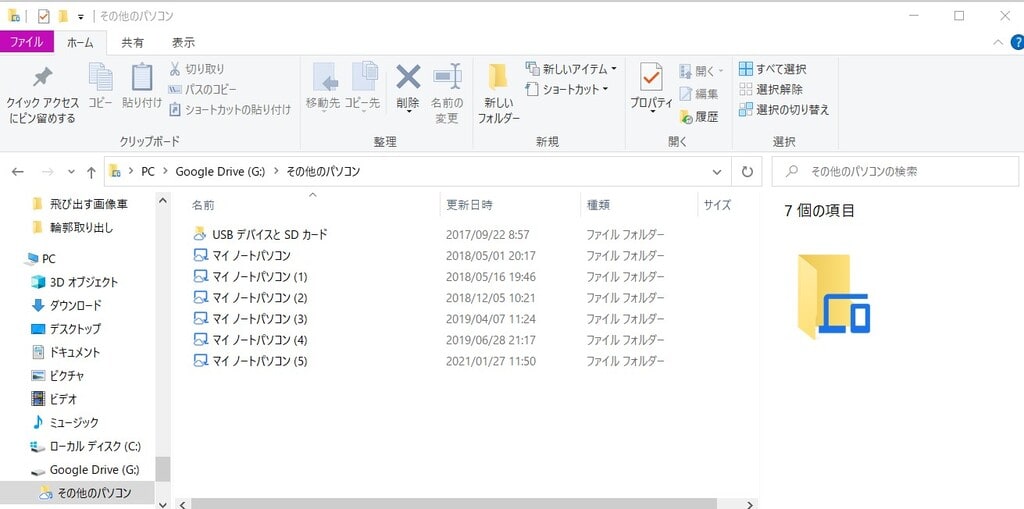Click the History (履歴) ribbon item
This screenshot has width=1024, height=509.
[699, 117]
